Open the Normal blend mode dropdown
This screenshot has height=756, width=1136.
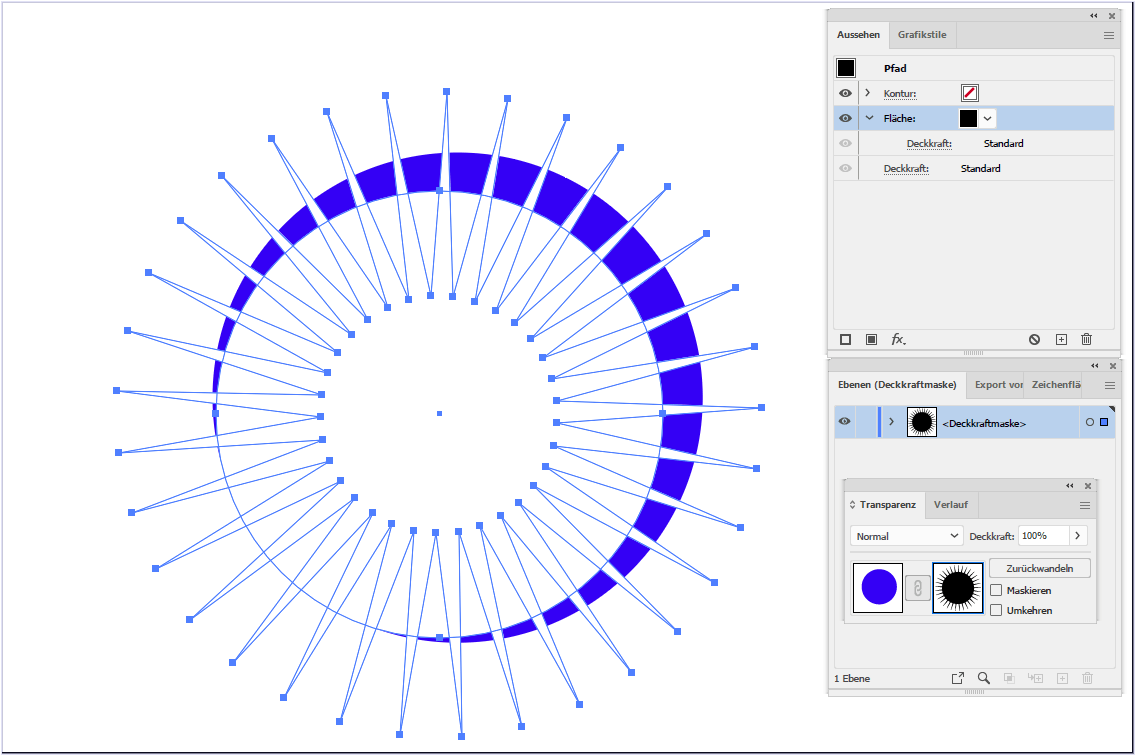pos(905,536)
